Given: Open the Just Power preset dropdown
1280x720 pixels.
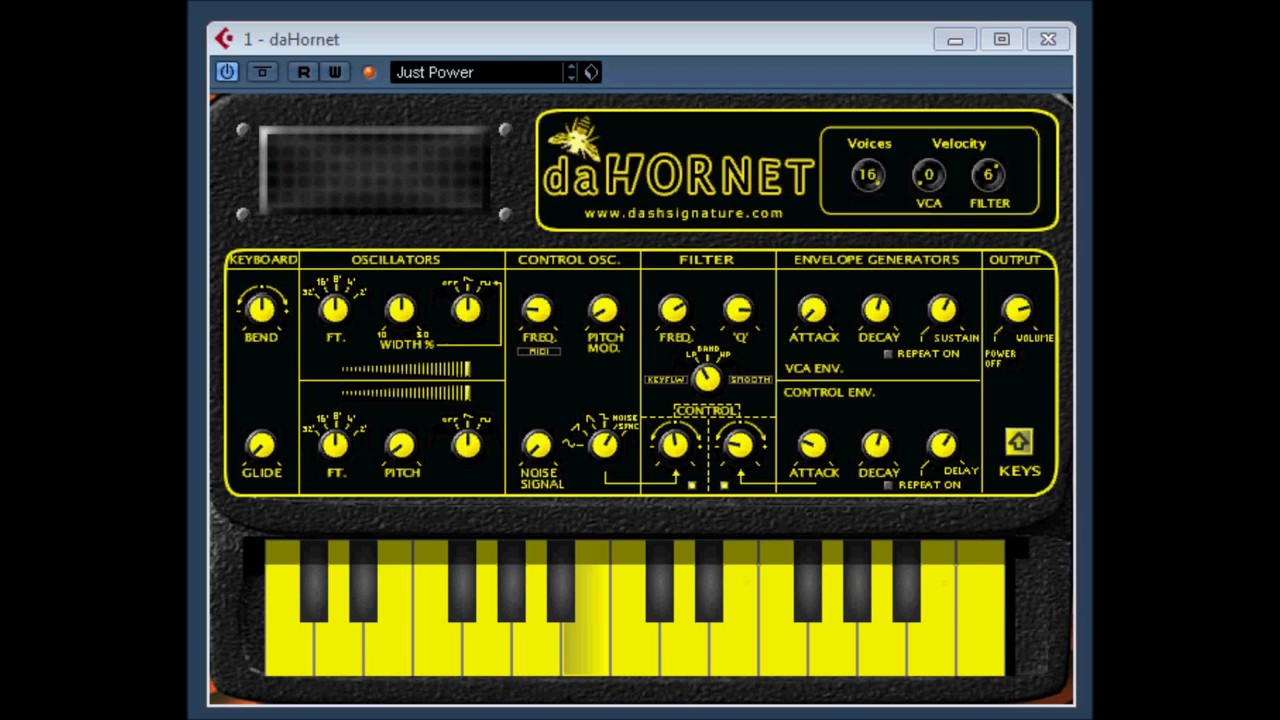Looking at the screenshot, I should [477, 72].
